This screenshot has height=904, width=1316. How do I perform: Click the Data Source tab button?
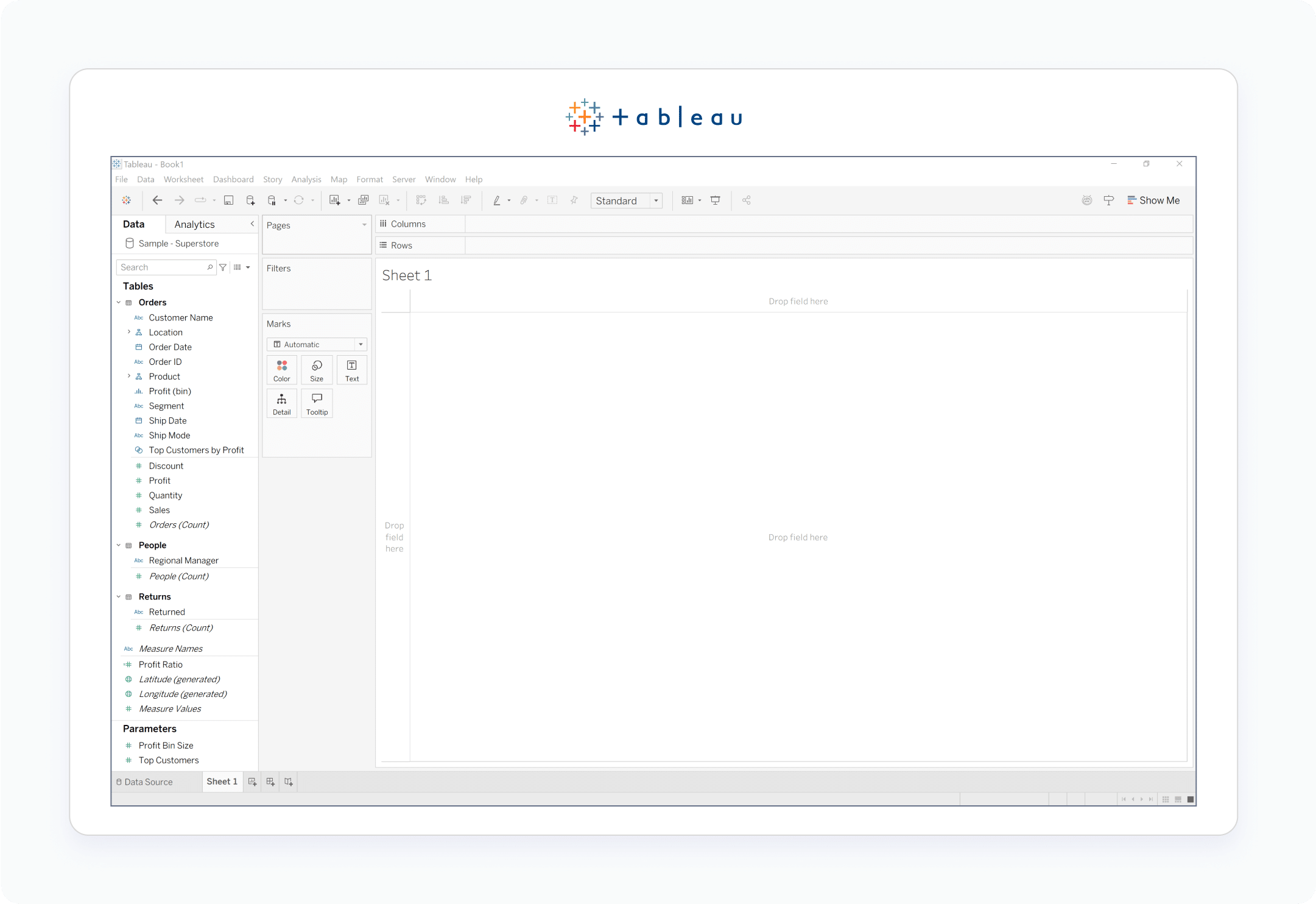(145, 782)
